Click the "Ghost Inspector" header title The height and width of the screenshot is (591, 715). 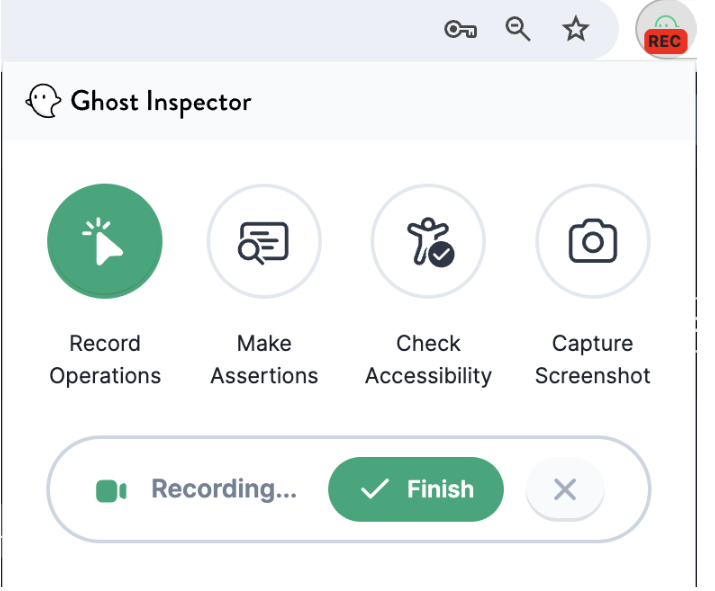[161, 102]
